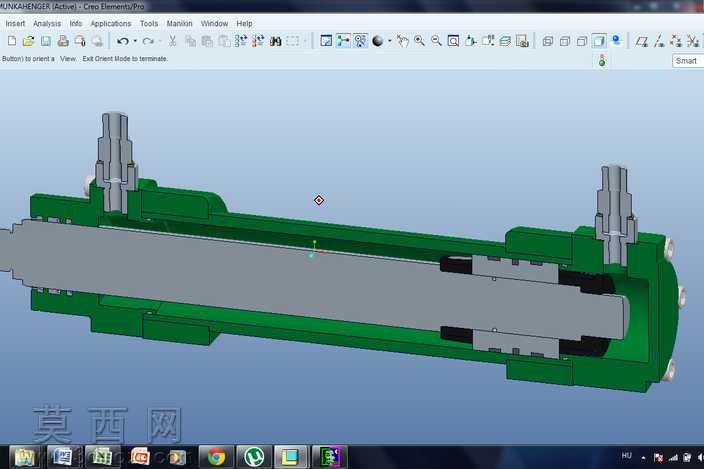Open the saved view list icon
This screenshot has width=704, height=469.
[x=488, y=41]
